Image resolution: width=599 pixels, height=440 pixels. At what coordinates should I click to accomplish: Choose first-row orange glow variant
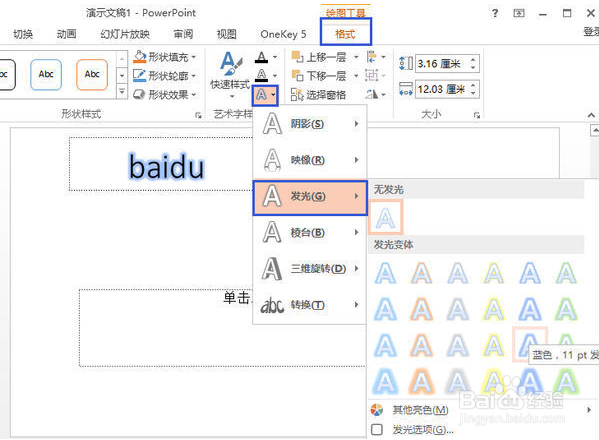pyautogui.click(x=421, y=273)
